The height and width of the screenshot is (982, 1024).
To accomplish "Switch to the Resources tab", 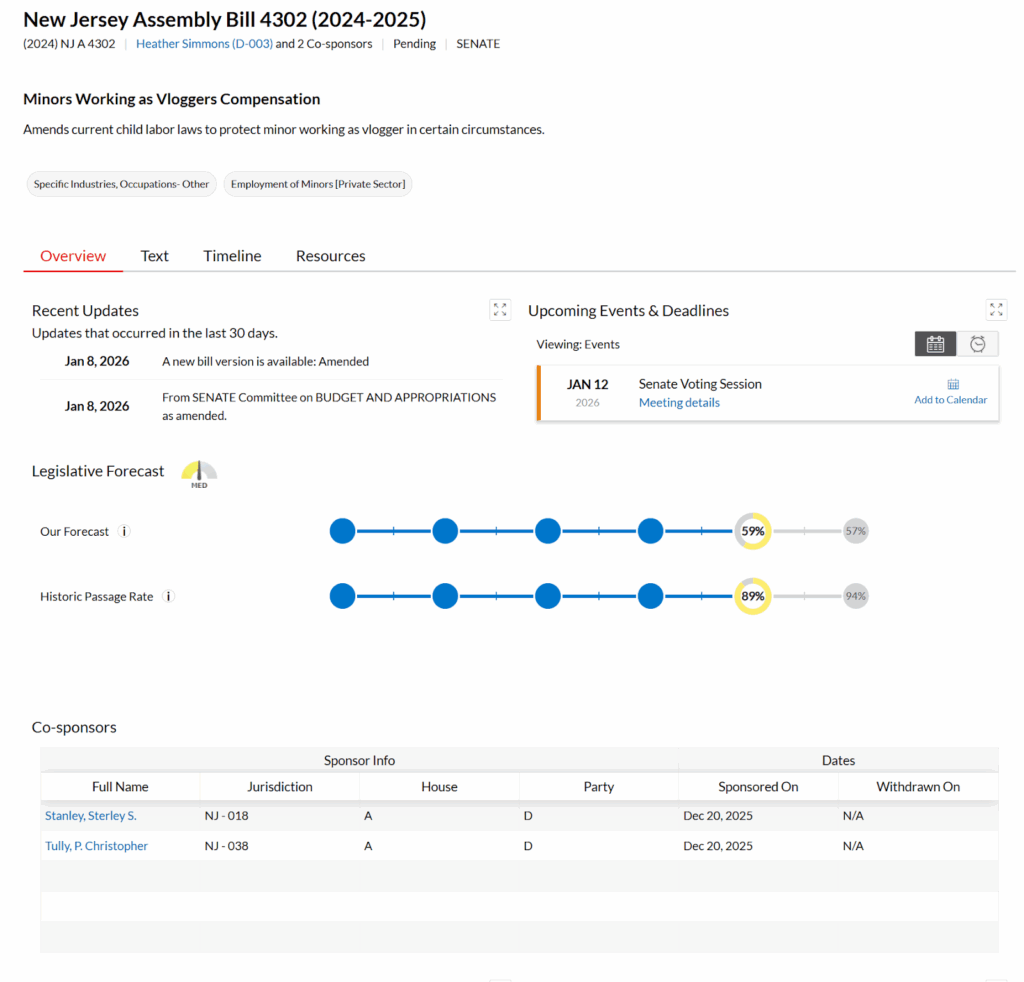I will pyautogui.click(x=330, y=256).
